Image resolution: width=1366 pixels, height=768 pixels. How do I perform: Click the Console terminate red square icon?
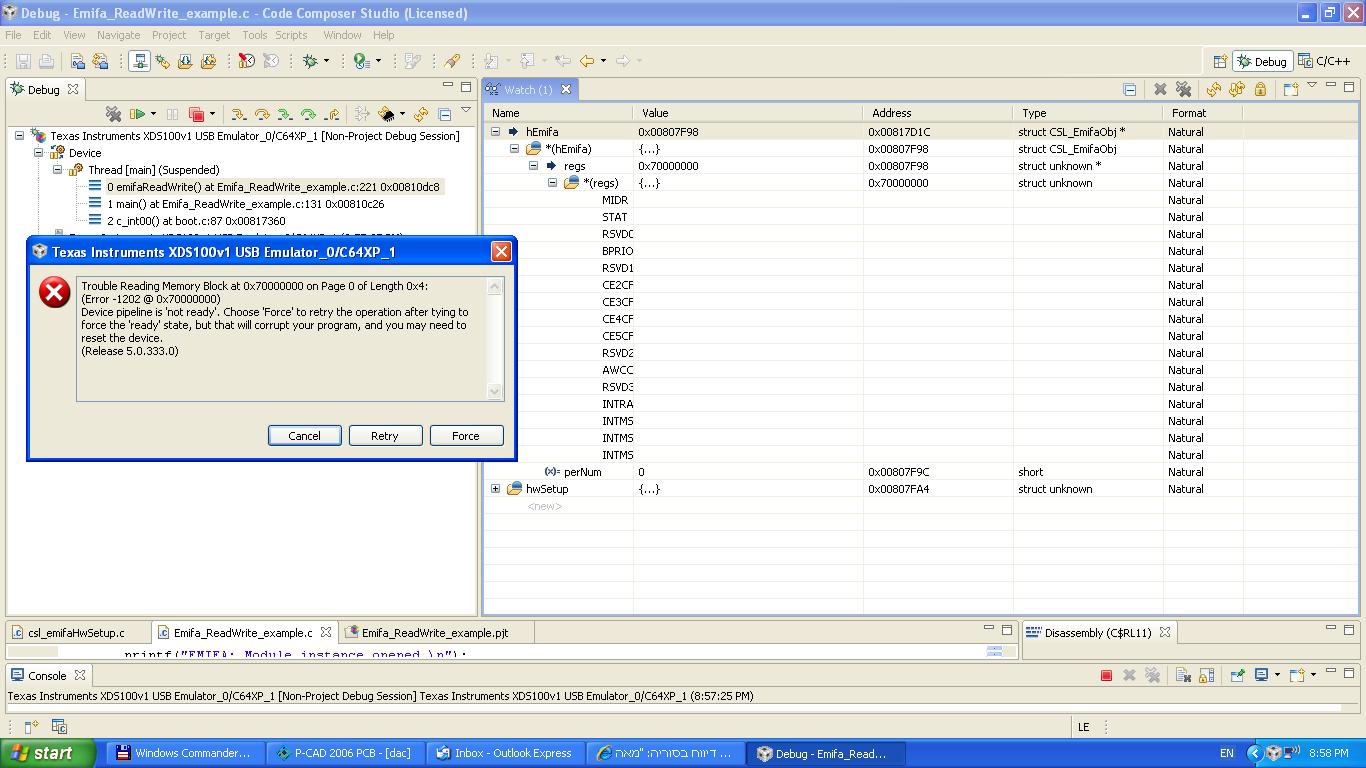[1106, 675]
